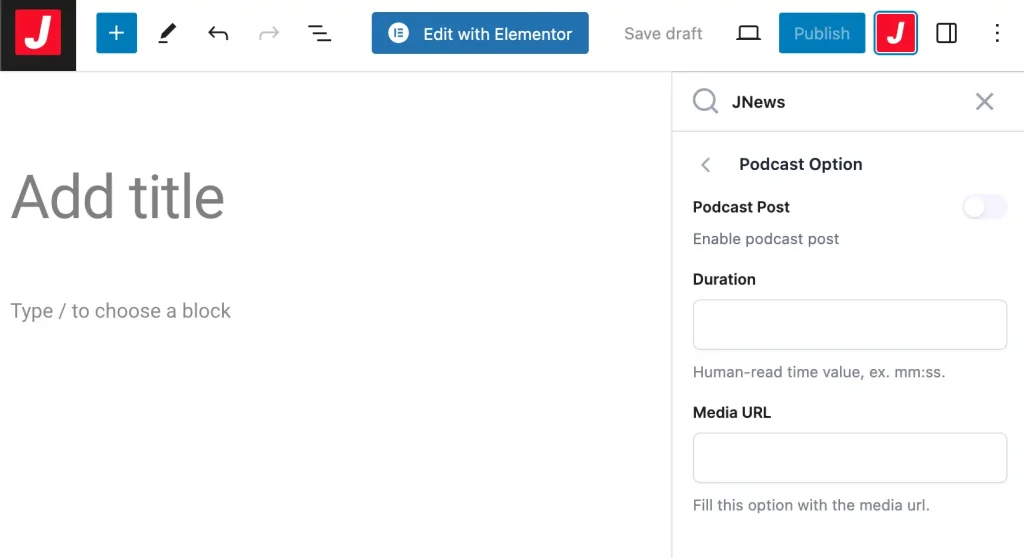1024x558 pixels.
Task: Close the JNews sidebar panel
Action: [x=984, y=101]
